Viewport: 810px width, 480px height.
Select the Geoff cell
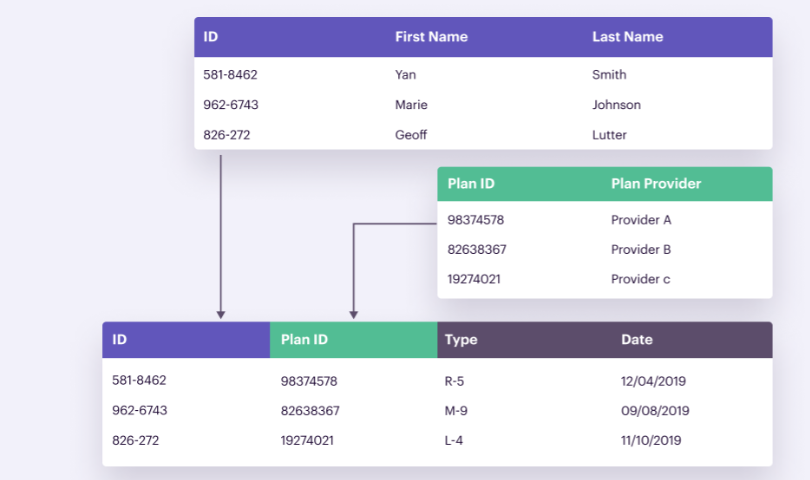(x=411, y=135)
